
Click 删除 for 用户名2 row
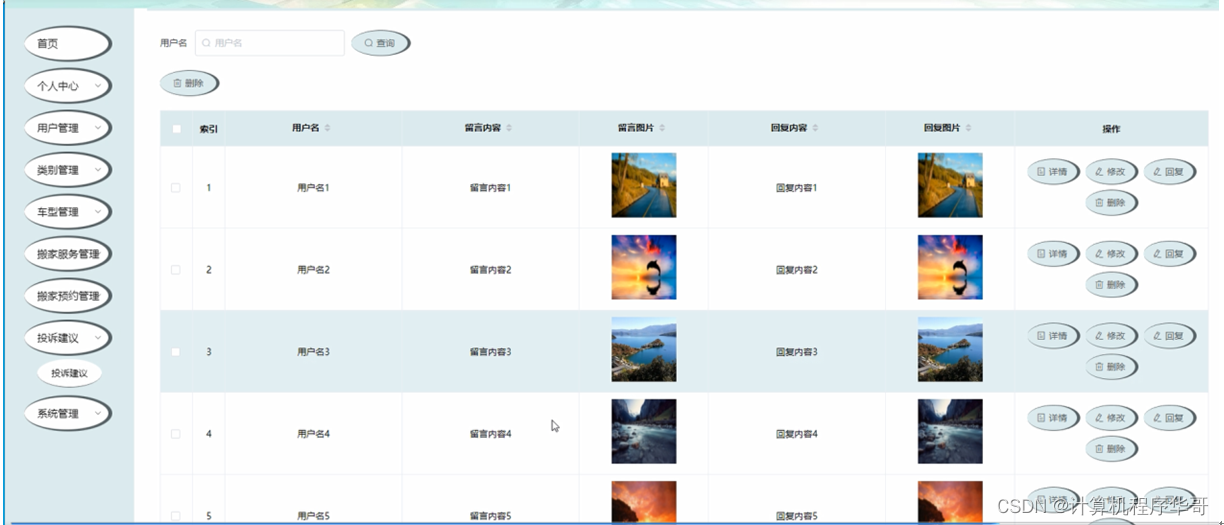click(1111, 285)
